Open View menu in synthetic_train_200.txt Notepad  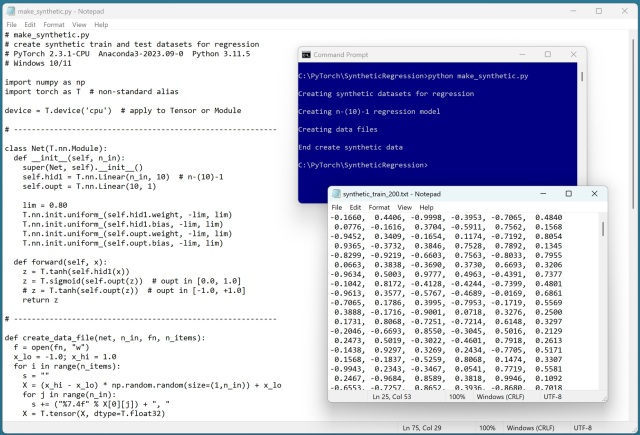click(x=404, y=207)
